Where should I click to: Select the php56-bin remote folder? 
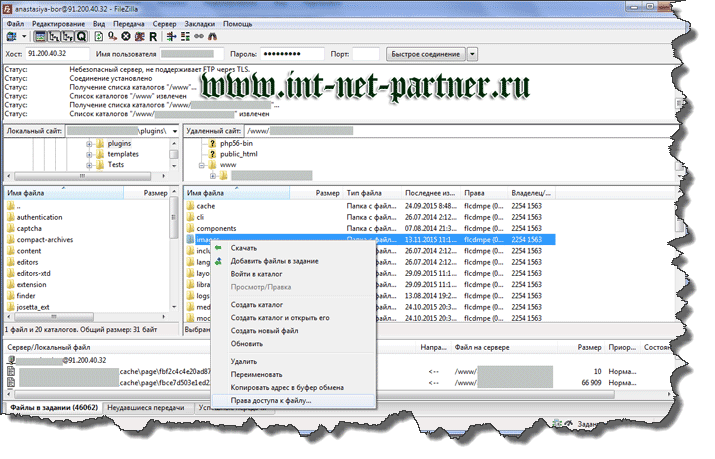click(236, 143)
